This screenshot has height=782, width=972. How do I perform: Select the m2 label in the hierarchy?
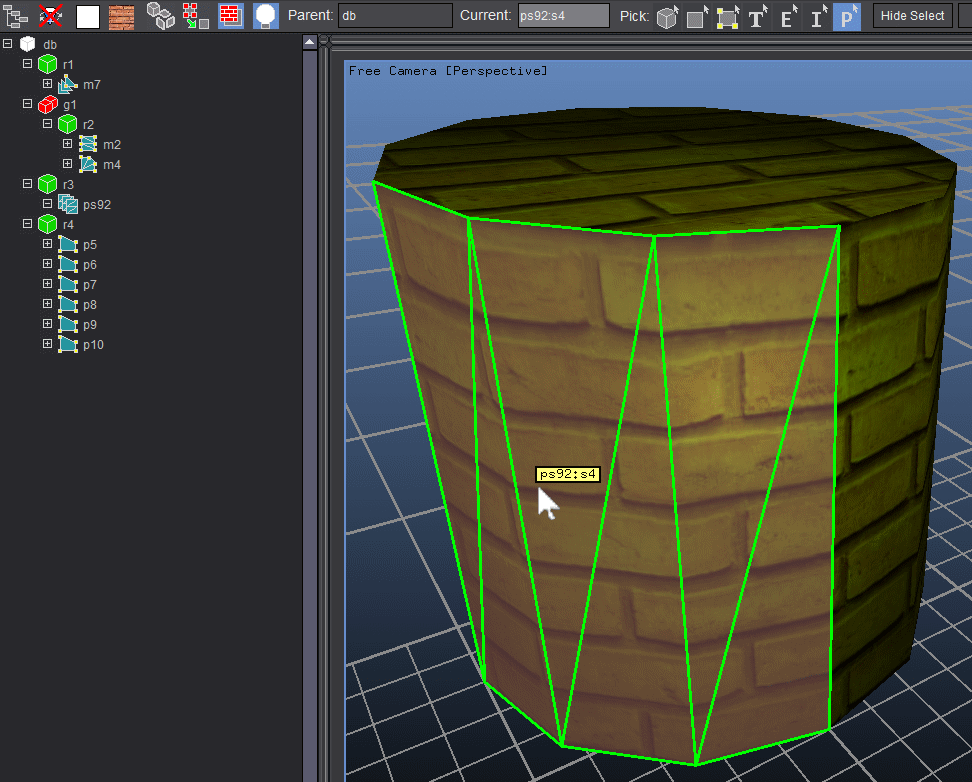(112, 144)
